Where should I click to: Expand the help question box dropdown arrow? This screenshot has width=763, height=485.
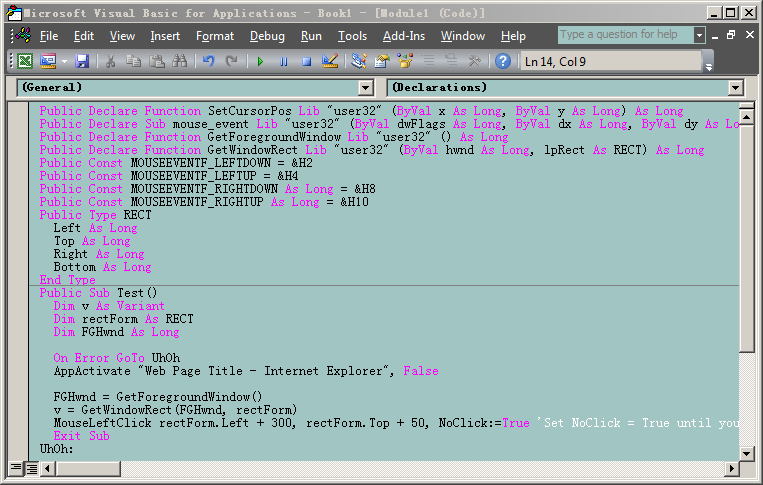[x=699, y=35]
